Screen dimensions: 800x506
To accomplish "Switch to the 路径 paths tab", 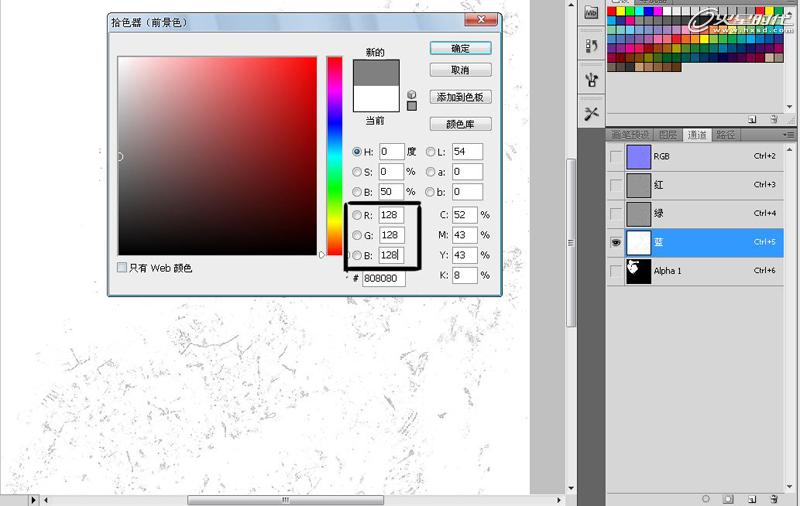I will [x=725, y=135].
